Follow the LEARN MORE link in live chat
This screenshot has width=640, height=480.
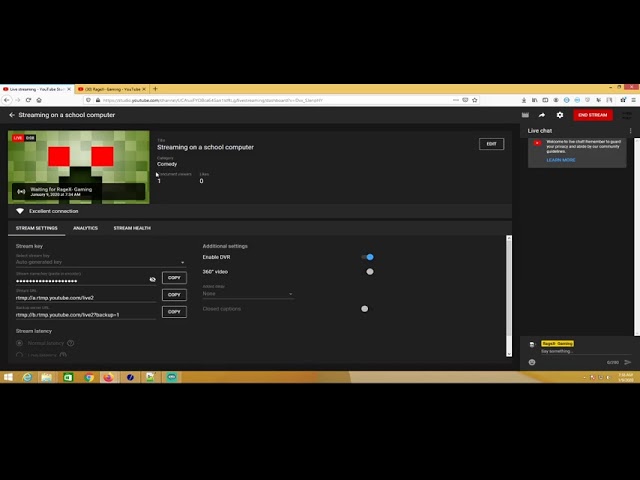tap(560, 160)
